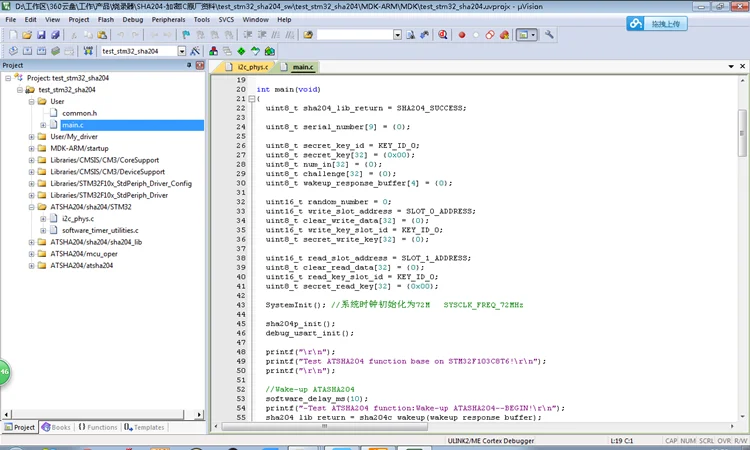Open the Peripherals menu
This screenshot has height=450, width=750.
click(x=167, y=19)
